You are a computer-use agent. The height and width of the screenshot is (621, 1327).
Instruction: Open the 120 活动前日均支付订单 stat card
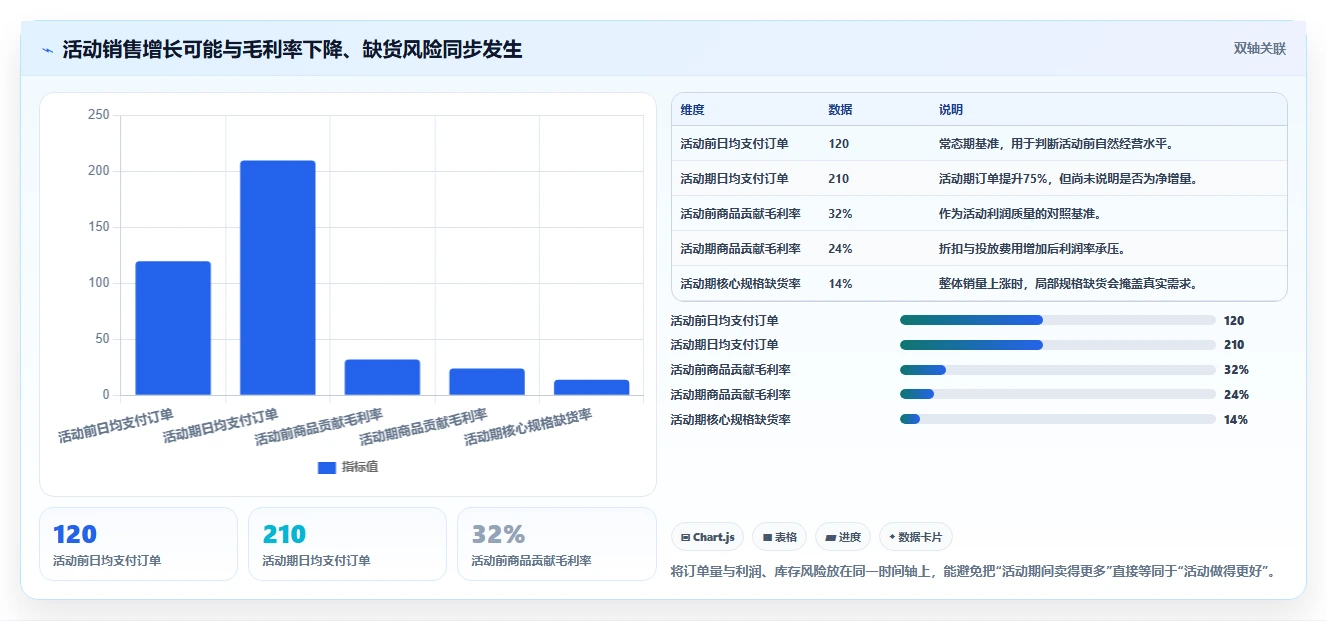click(x=138, y=544)
